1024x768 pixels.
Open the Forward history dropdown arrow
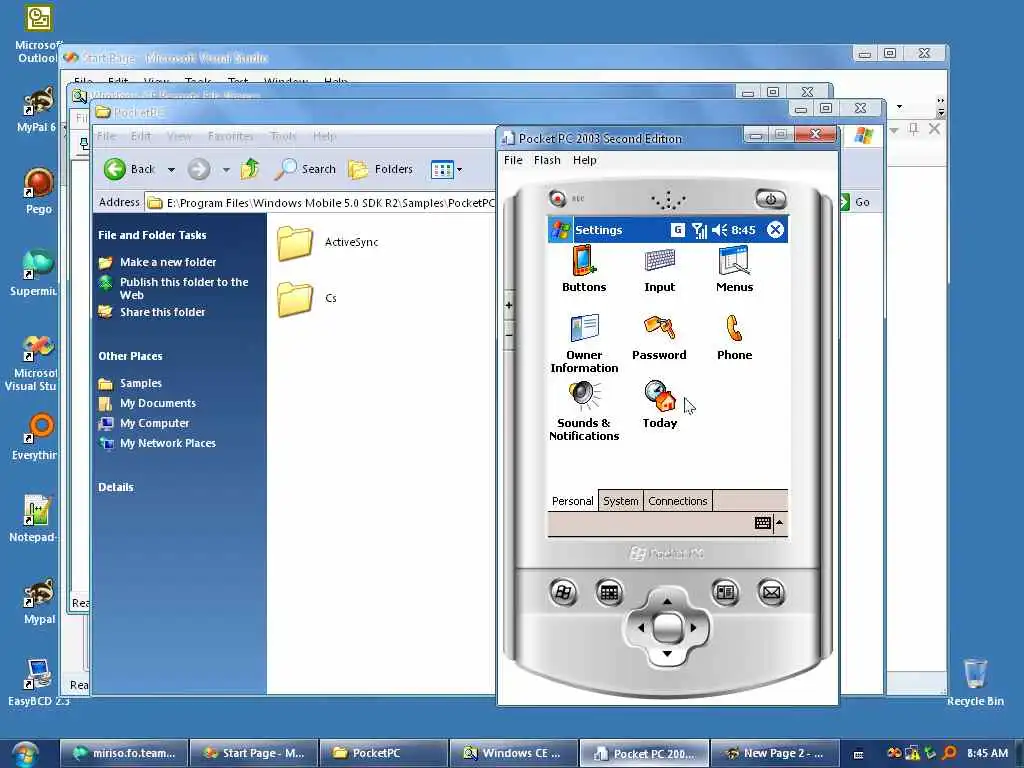[226, 170]
